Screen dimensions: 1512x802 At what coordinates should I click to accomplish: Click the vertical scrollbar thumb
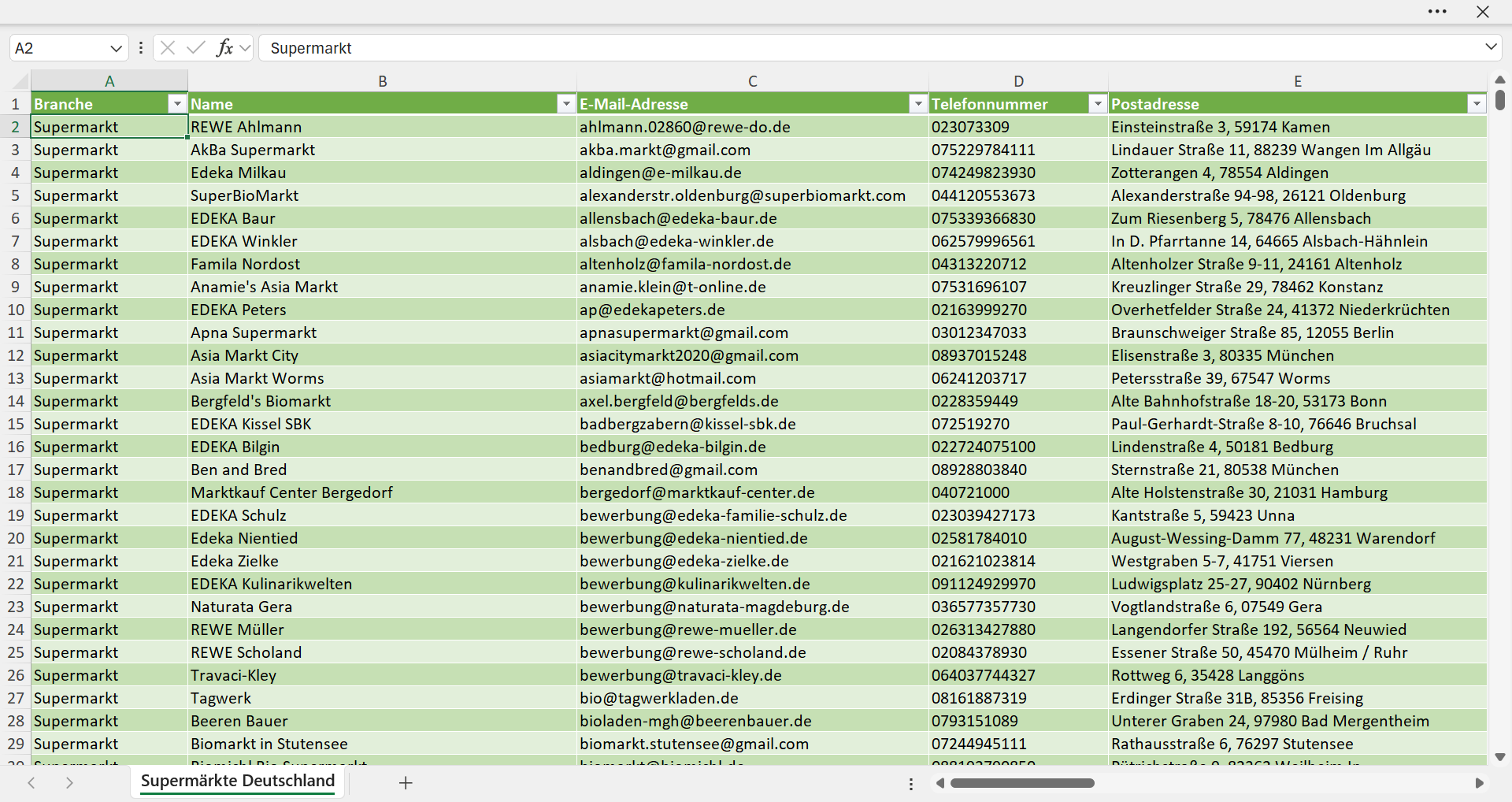pos(1500,100)
